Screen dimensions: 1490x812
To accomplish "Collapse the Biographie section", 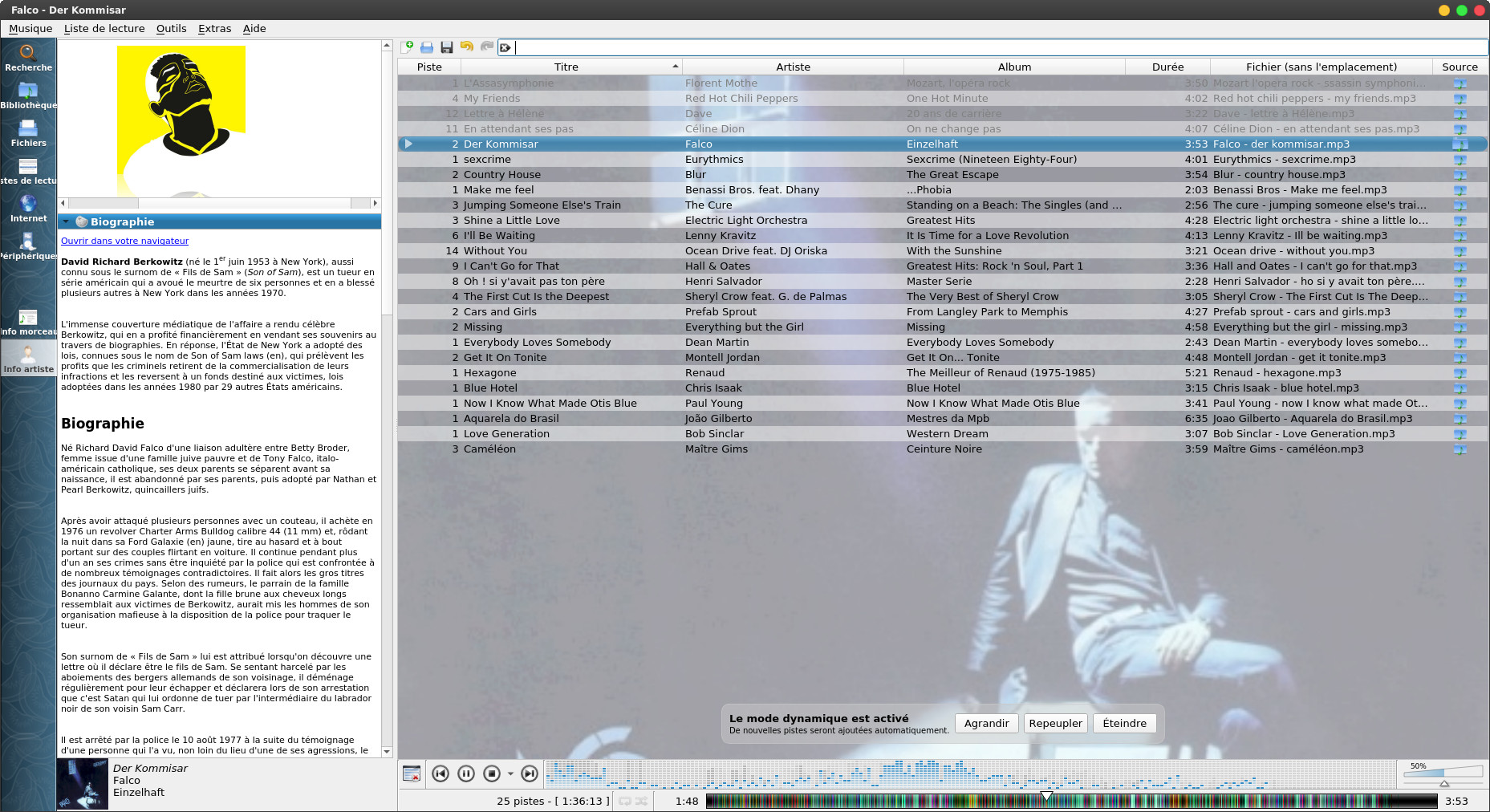I will (66, 221).
